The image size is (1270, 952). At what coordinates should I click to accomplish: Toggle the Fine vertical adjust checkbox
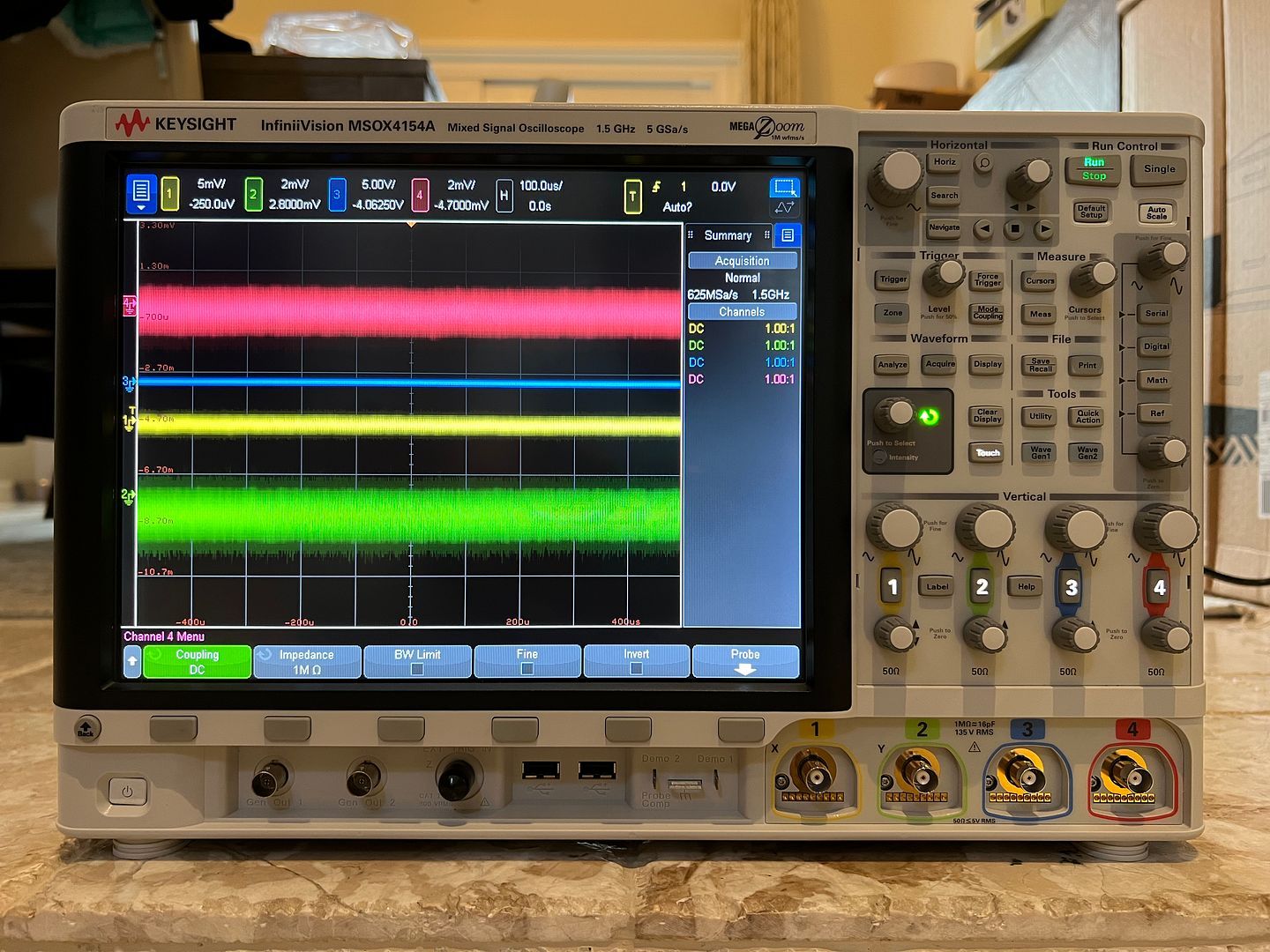[527, 669]
